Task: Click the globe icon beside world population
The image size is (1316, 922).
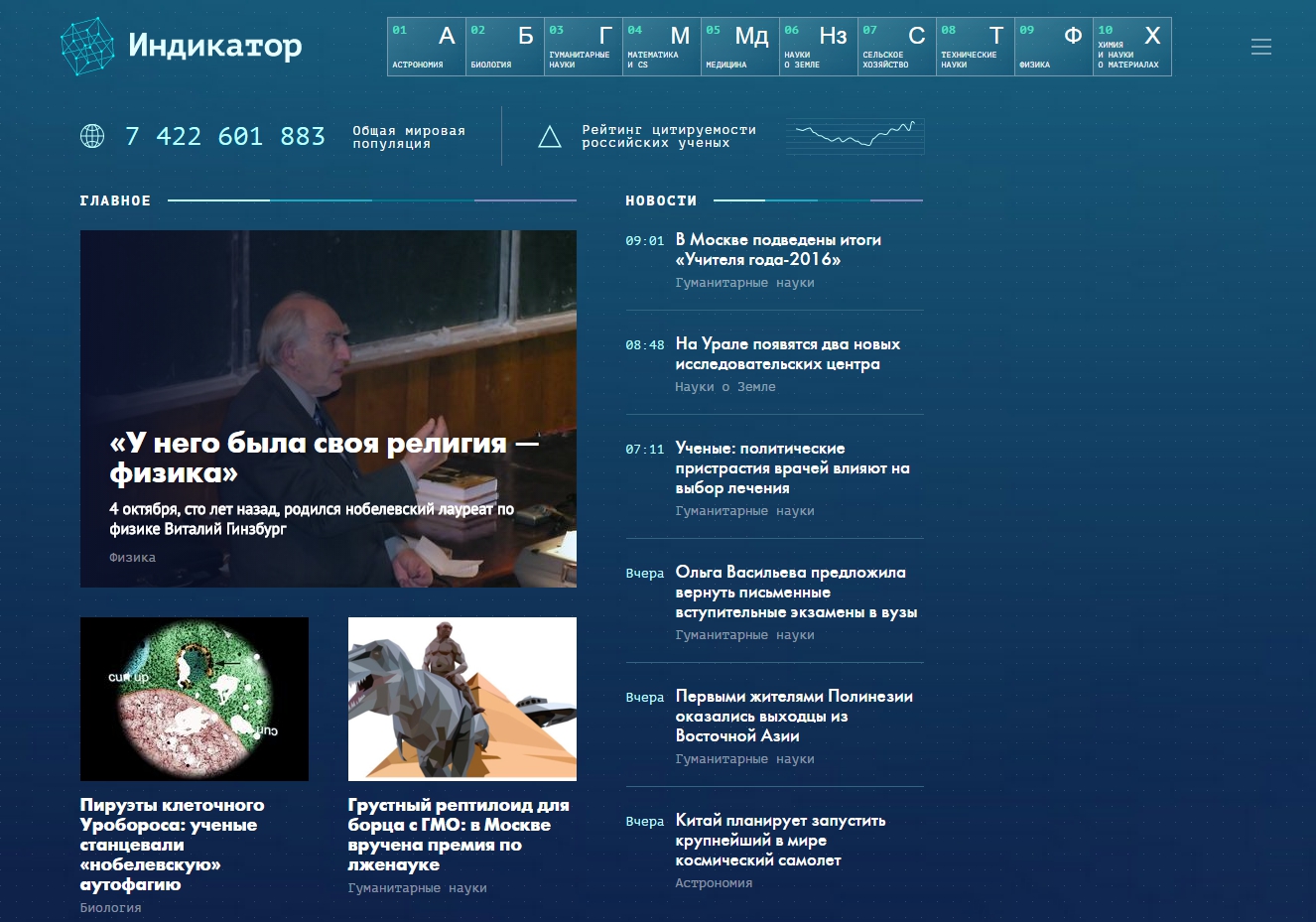Action: click(92, 136)
